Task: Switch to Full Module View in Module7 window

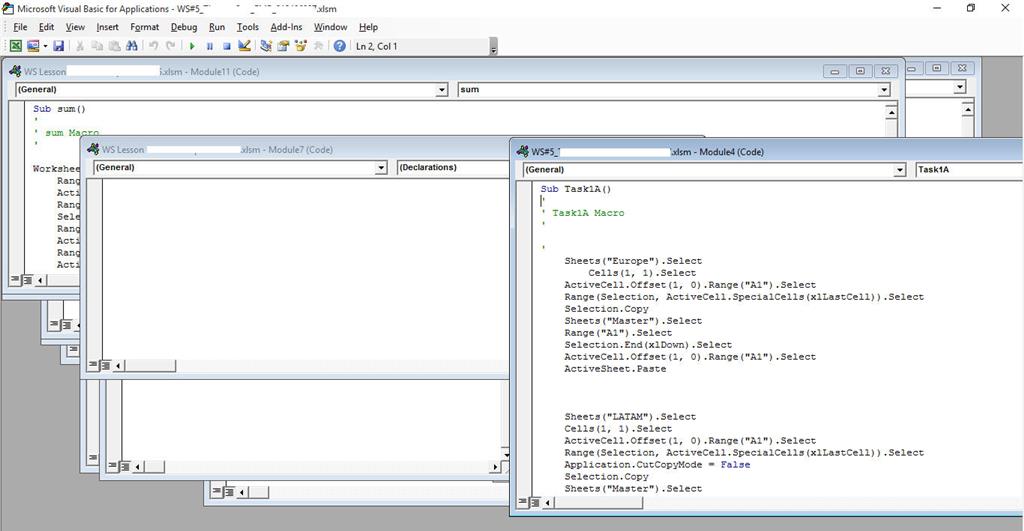Action: click(105, 365)
